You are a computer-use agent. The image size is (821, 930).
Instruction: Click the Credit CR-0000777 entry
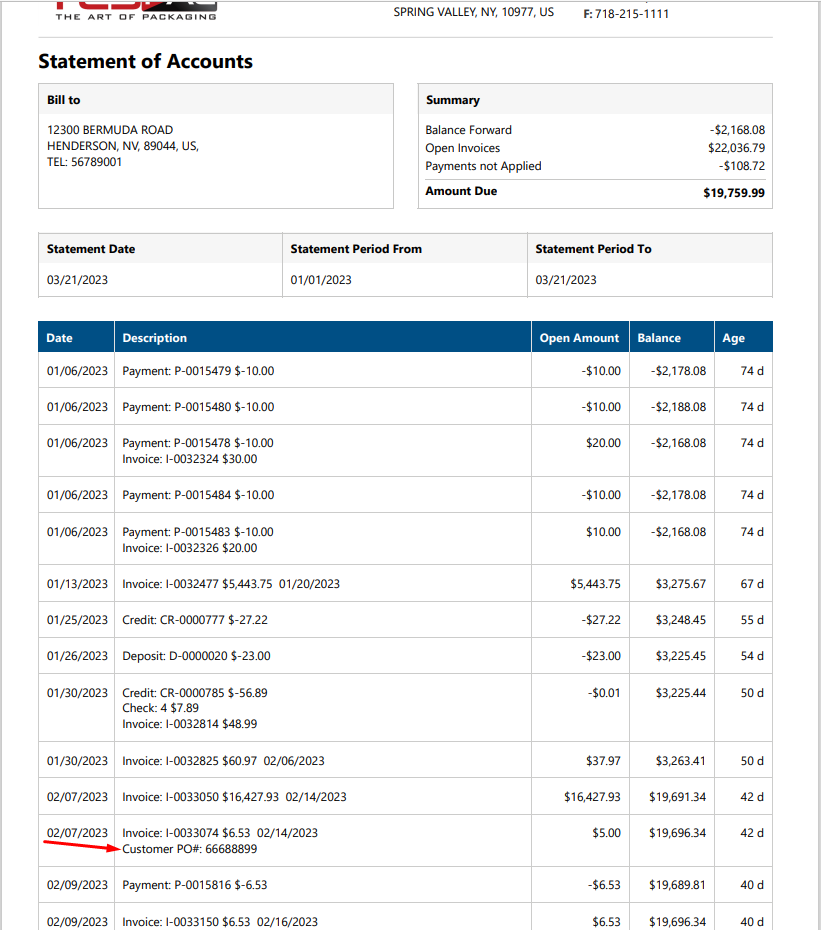click(195, 620)
